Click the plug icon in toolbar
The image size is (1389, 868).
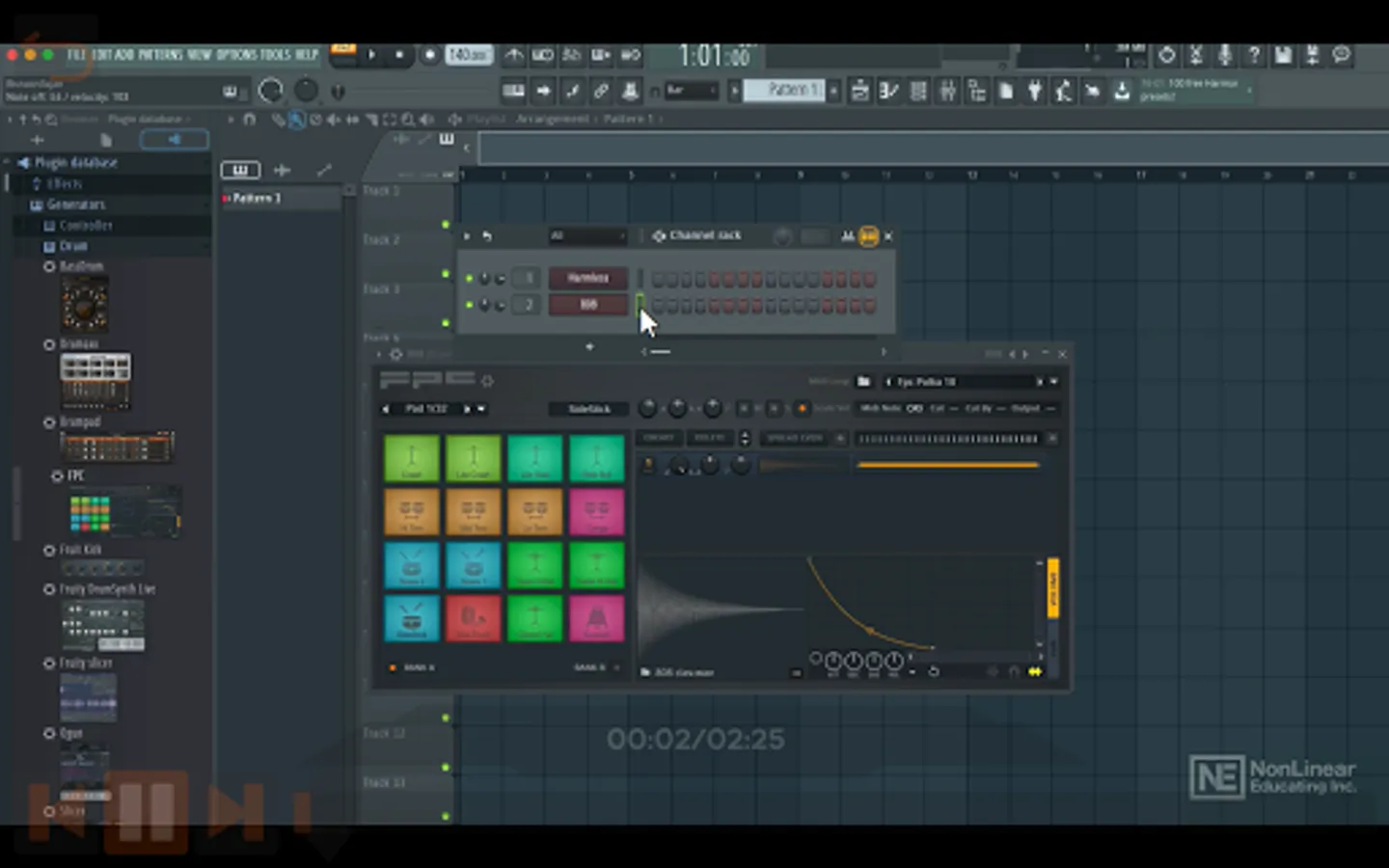coord(1034,92)
